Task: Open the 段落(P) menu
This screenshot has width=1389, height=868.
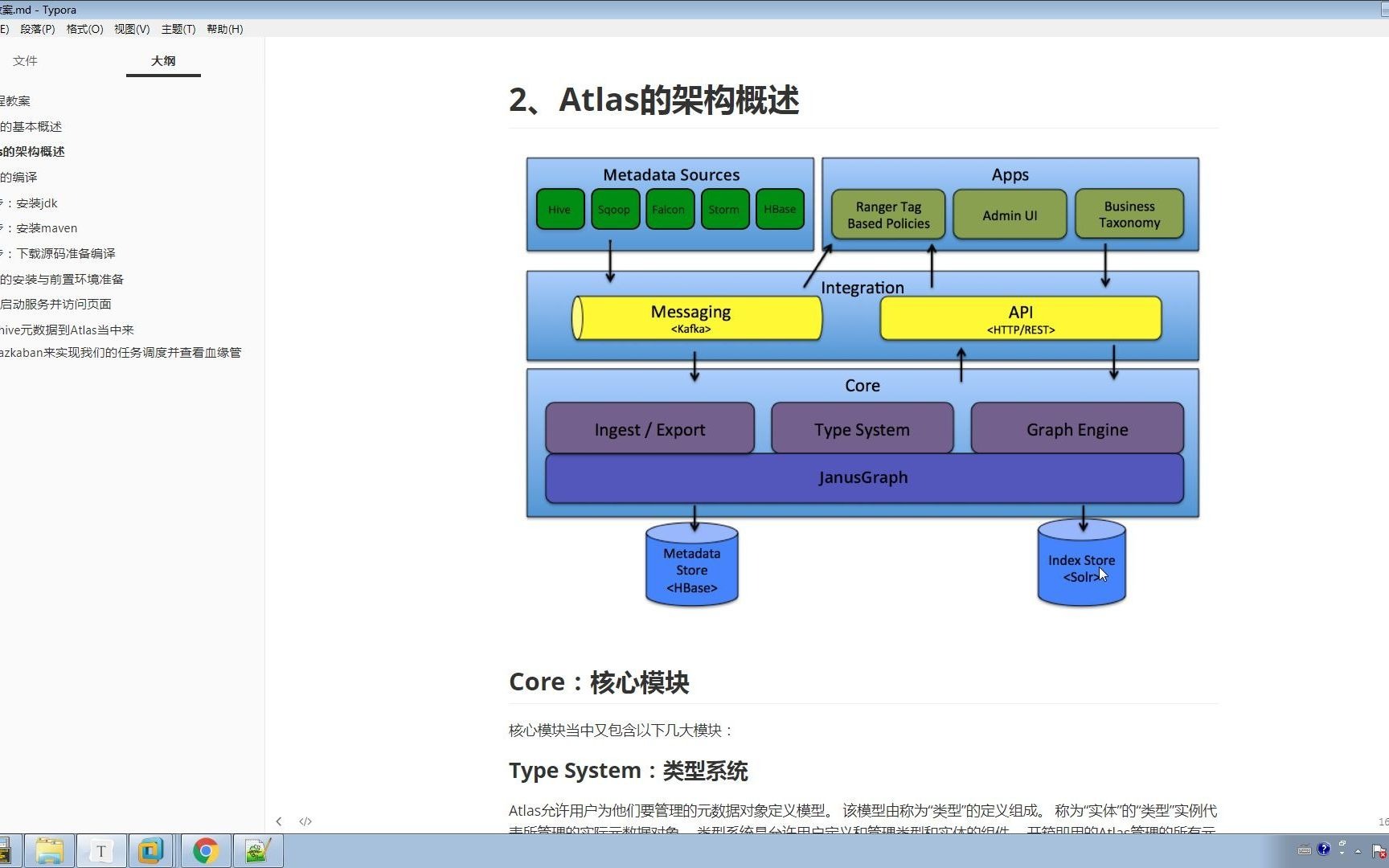Action: pos(38,29)
